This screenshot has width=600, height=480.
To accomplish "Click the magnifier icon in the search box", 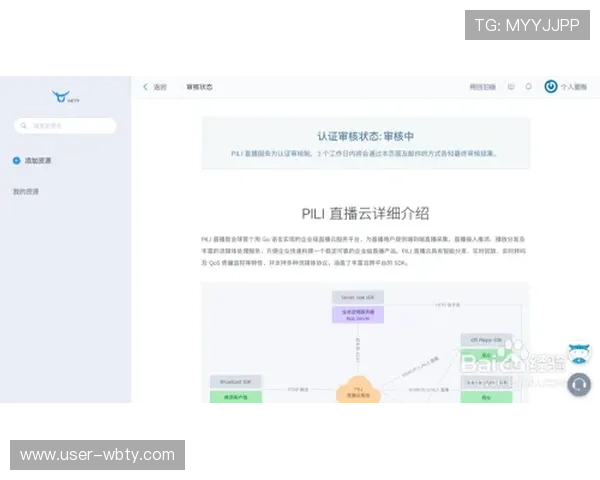I will [23, 126].
